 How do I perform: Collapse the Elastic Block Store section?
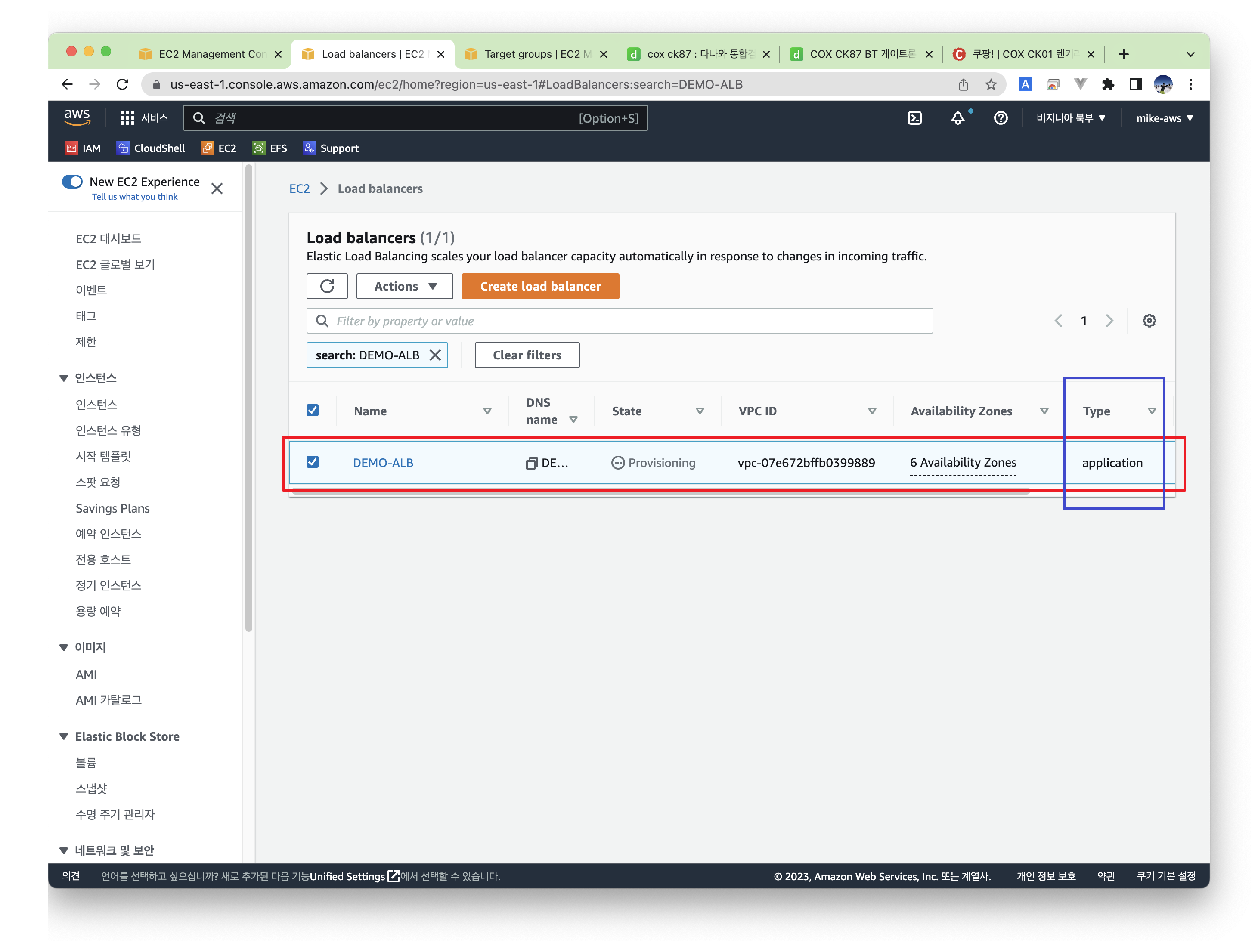(64, 736)
